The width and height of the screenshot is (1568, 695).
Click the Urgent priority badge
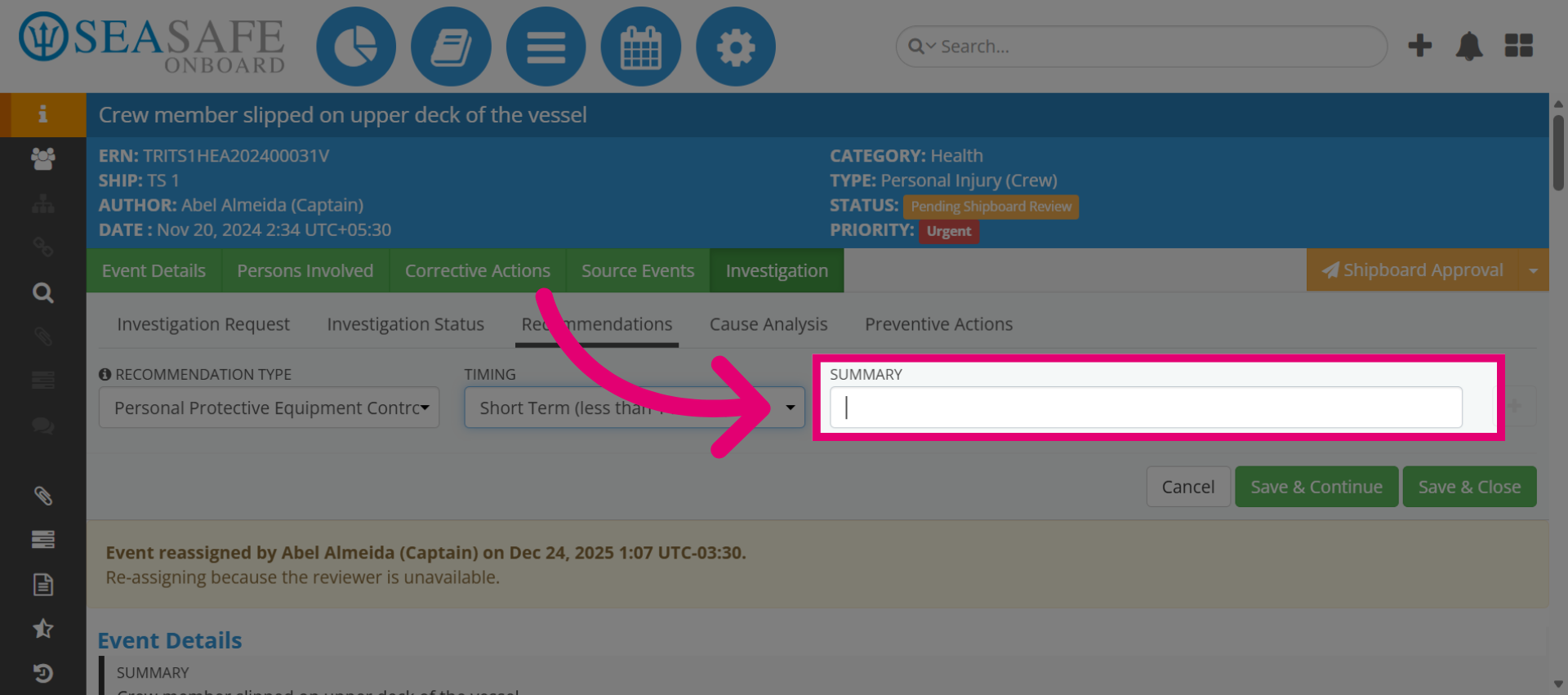pos(949,231)
